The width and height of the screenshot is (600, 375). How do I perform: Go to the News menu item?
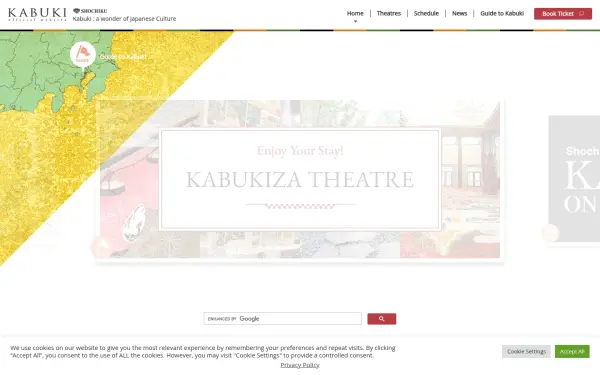point(460,13)
